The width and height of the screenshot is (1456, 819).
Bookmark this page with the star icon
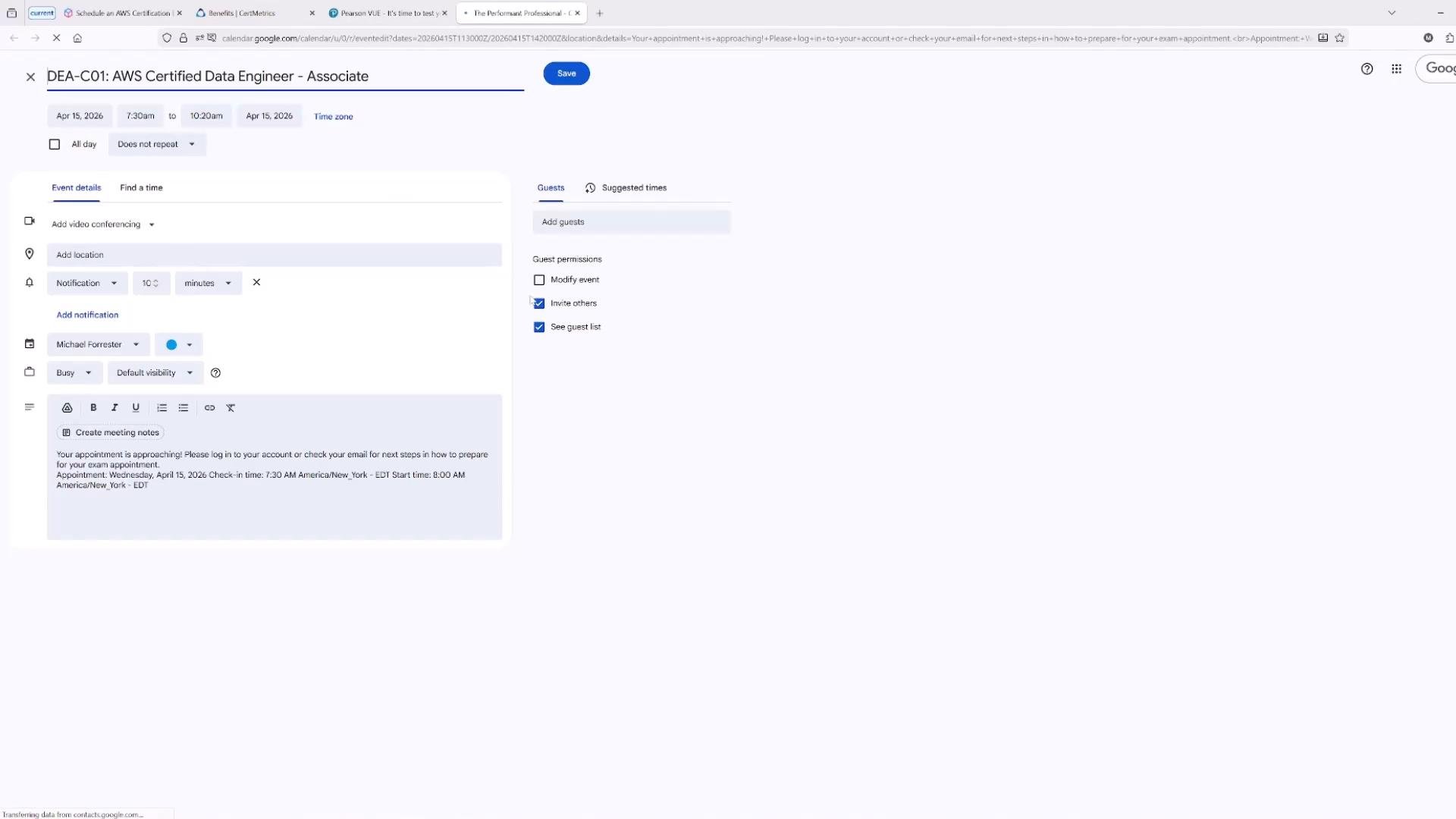tap(1340, 38)
